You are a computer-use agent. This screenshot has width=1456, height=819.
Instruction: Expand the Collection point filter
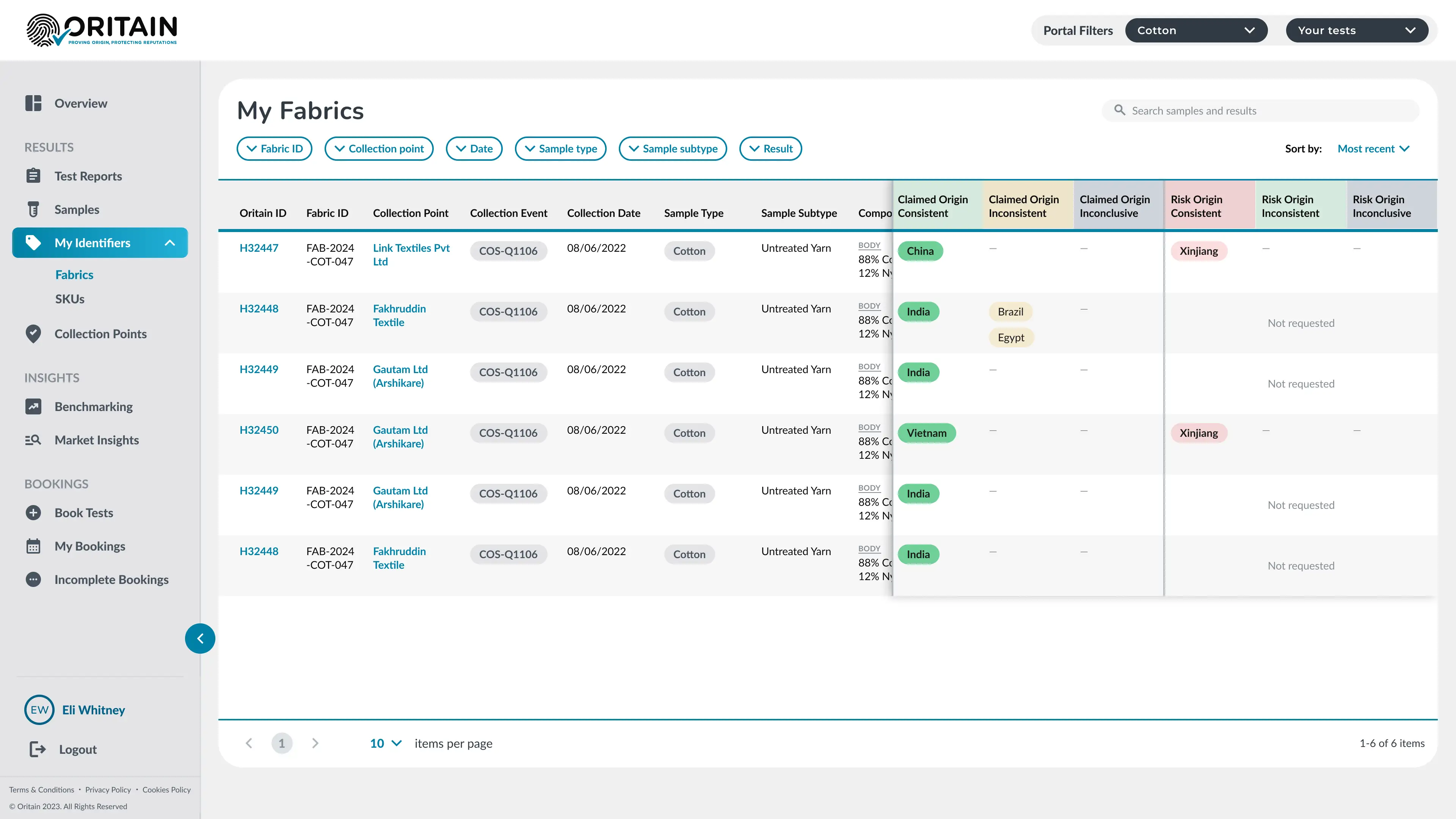[379, 149]
